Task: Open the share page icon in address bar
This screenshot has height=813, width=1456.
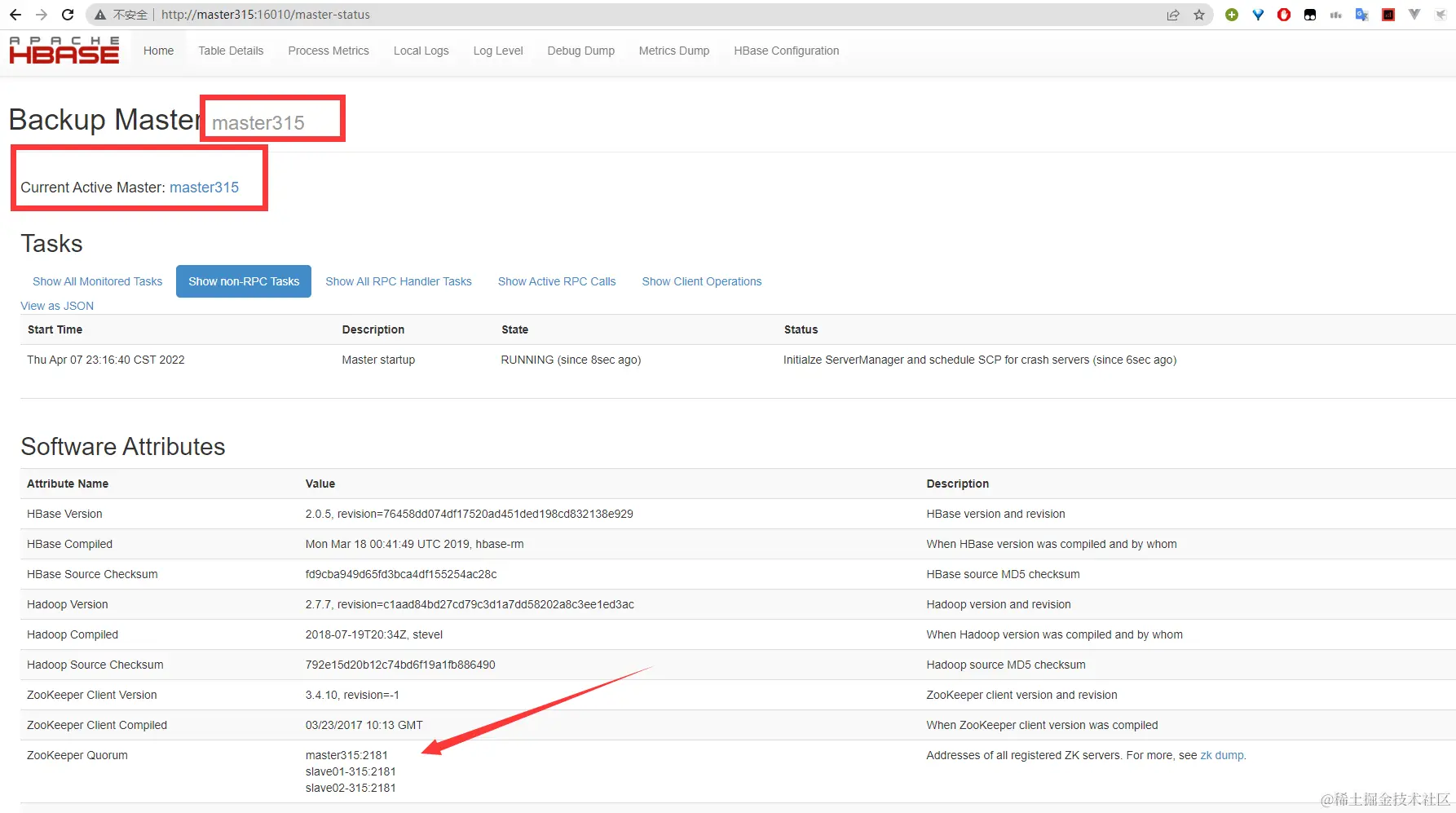Action: click(x=1173, y=15)
